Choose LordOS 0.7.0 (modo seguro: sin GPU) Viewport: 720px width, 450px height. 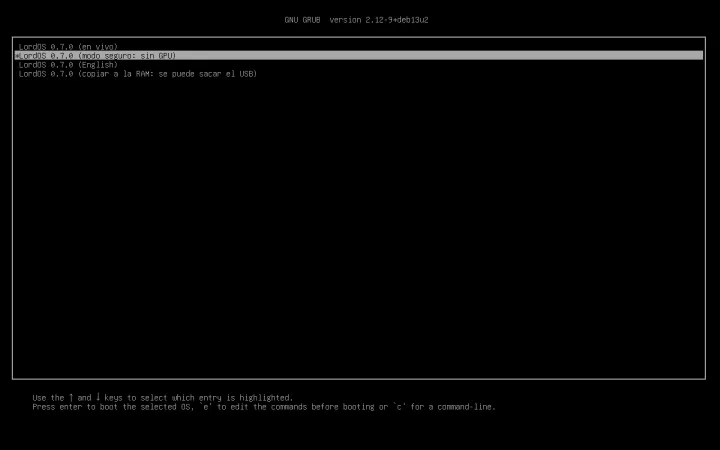click(x=359, y=56)
